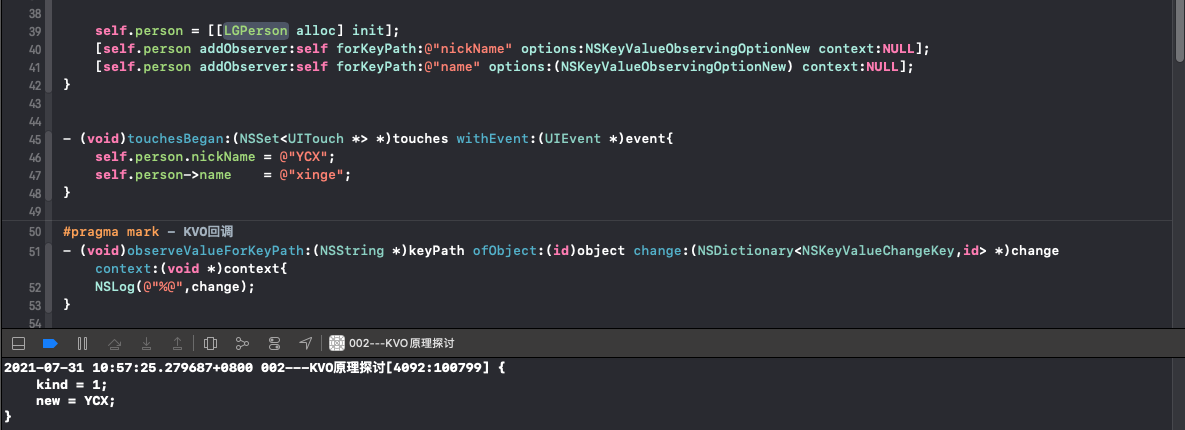Click gutter line number 46
Image resolution: width=1185 pixels, height=430 pixels.
click(x=35, y=157)
